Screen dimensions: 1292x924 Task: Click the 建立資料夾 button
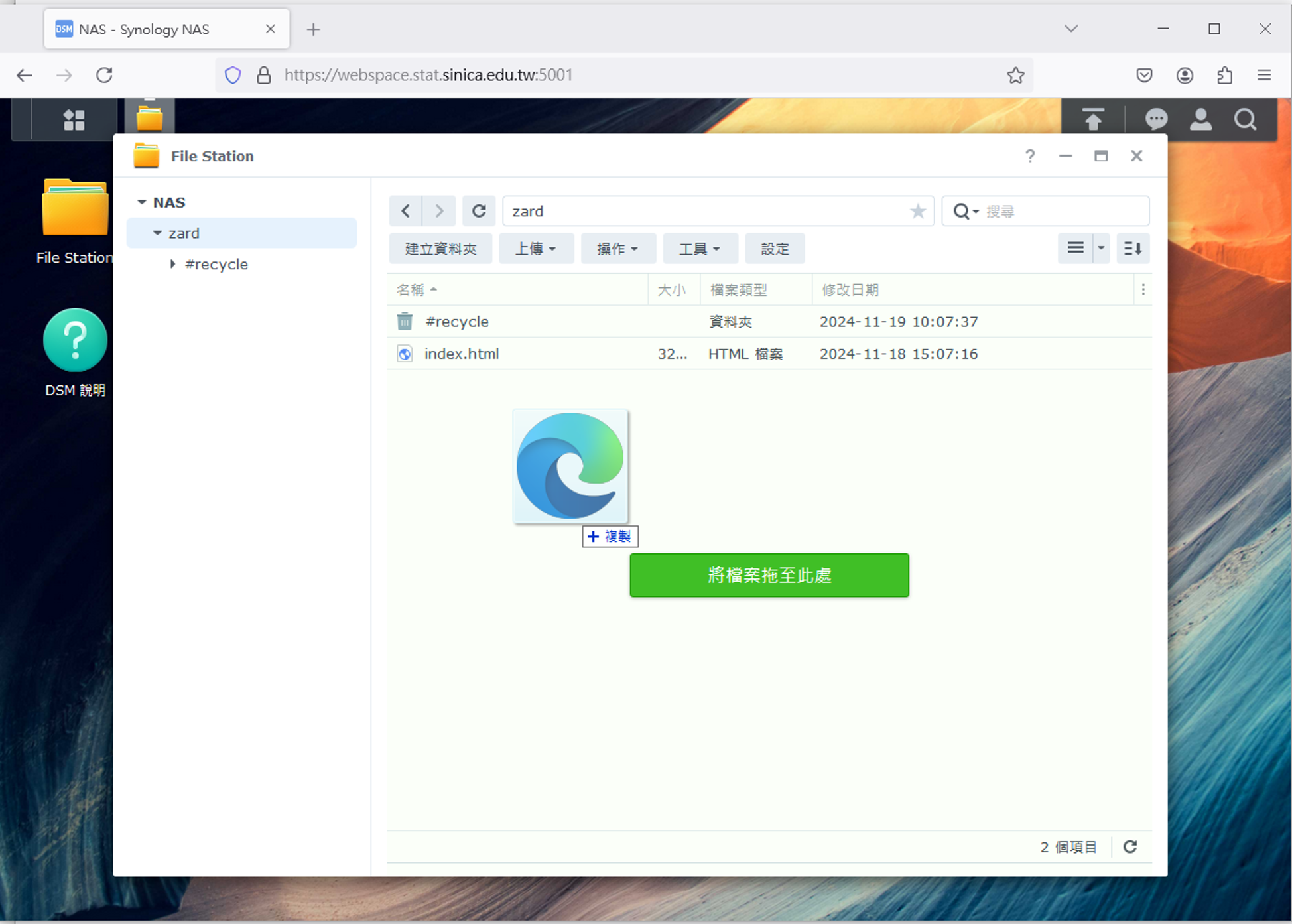[440, 249]
